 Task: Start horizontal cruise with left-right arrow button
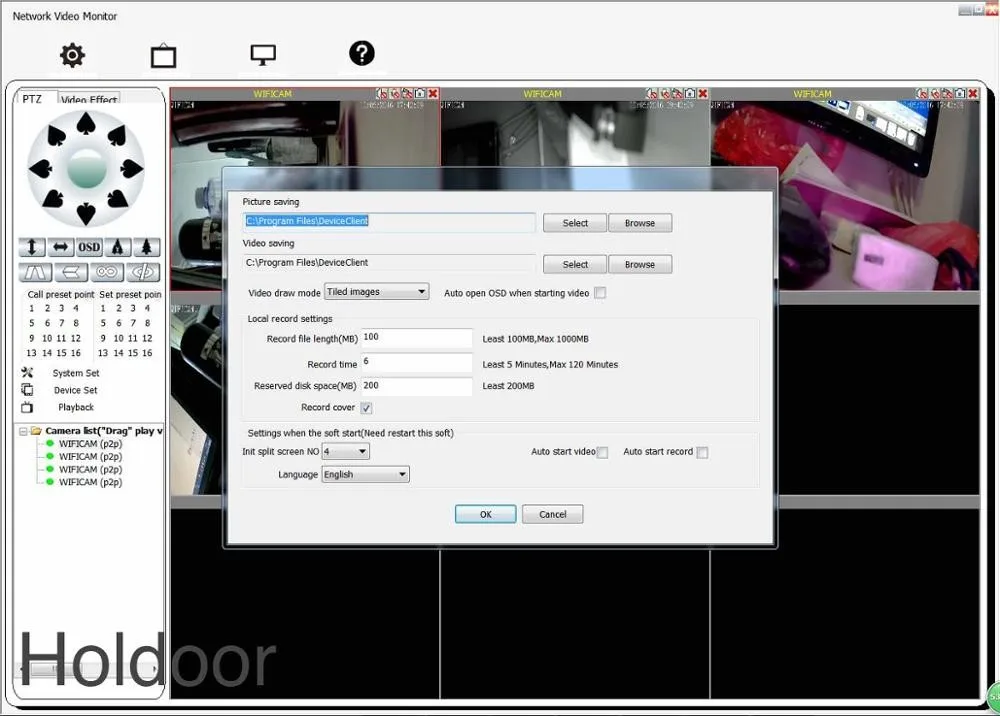[61, 247]
